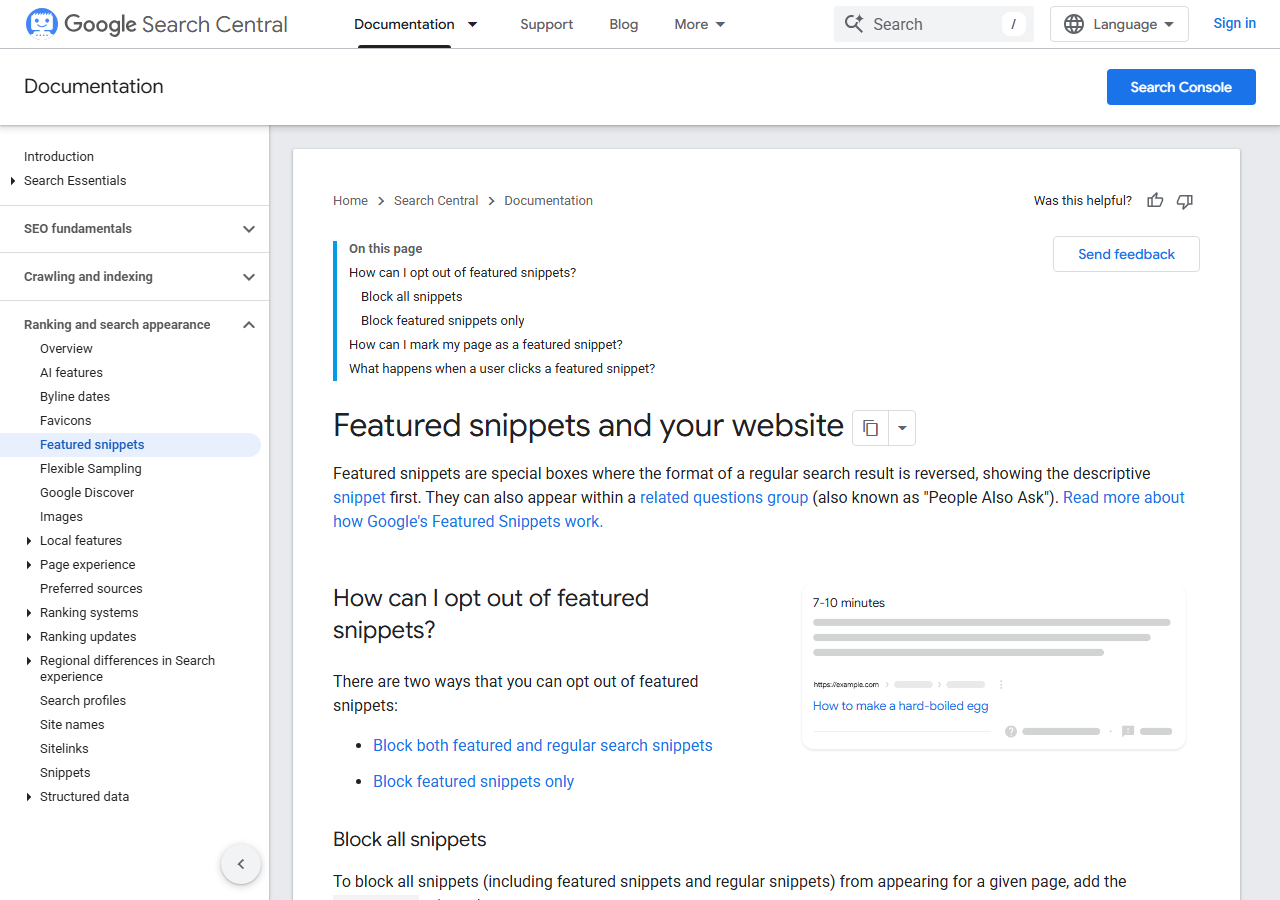Open Byline dates in sidebar
The width and height of the screenshot is (1280, 900).
[75, 397]
